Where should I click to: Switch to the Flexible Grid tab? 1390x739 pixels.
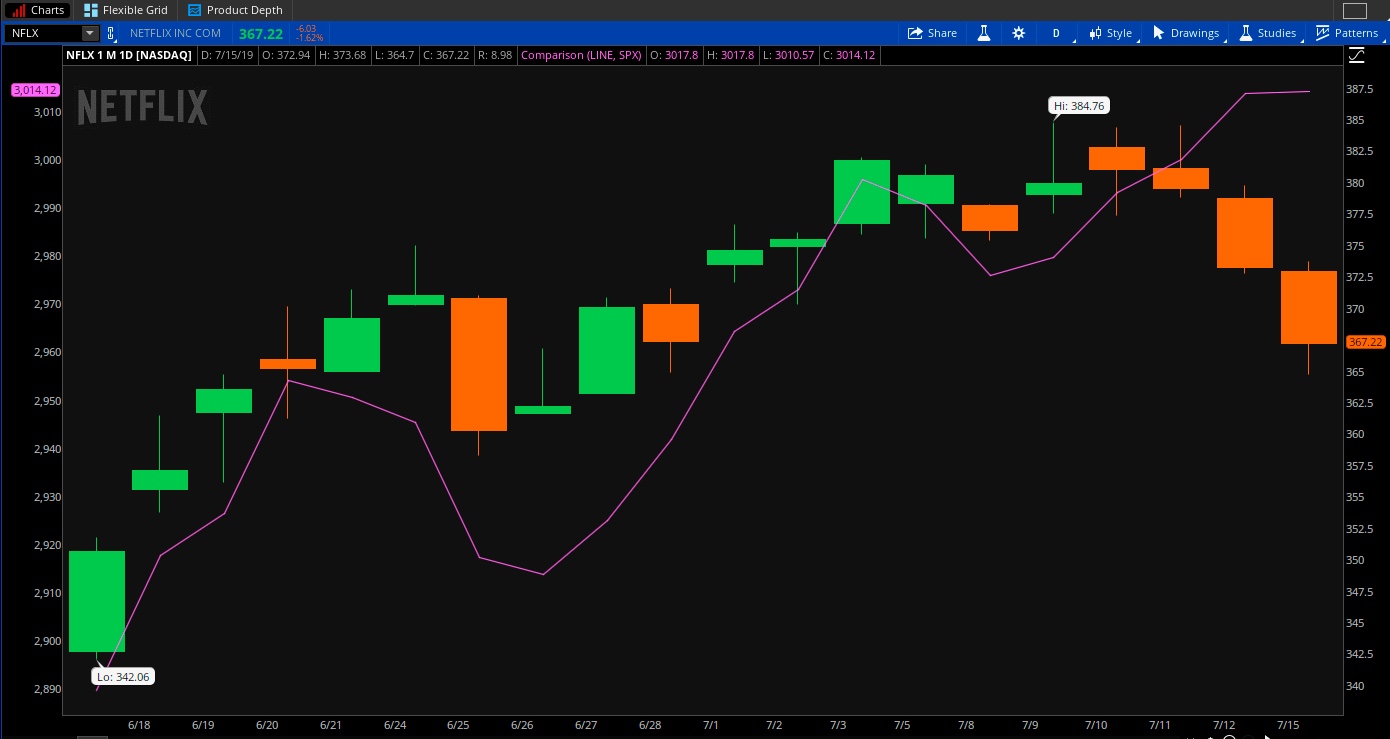pos(125,10)
